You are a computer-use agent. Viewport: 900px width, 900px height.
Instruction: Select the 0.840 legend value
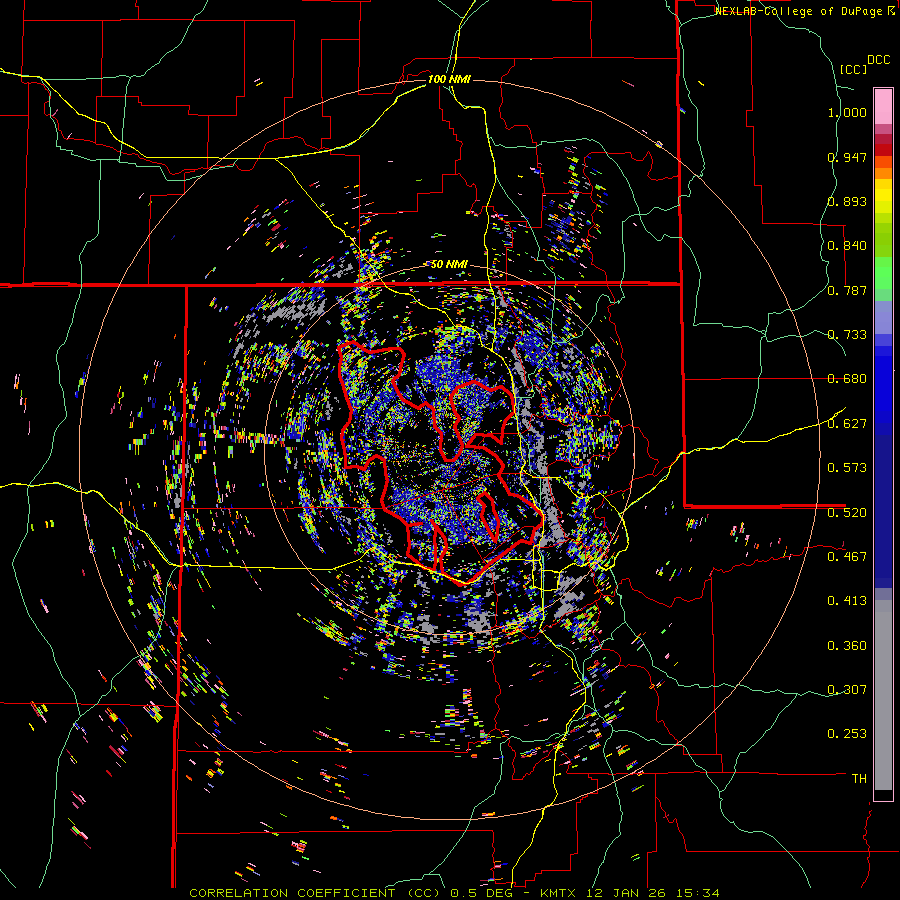click(847, 246)
